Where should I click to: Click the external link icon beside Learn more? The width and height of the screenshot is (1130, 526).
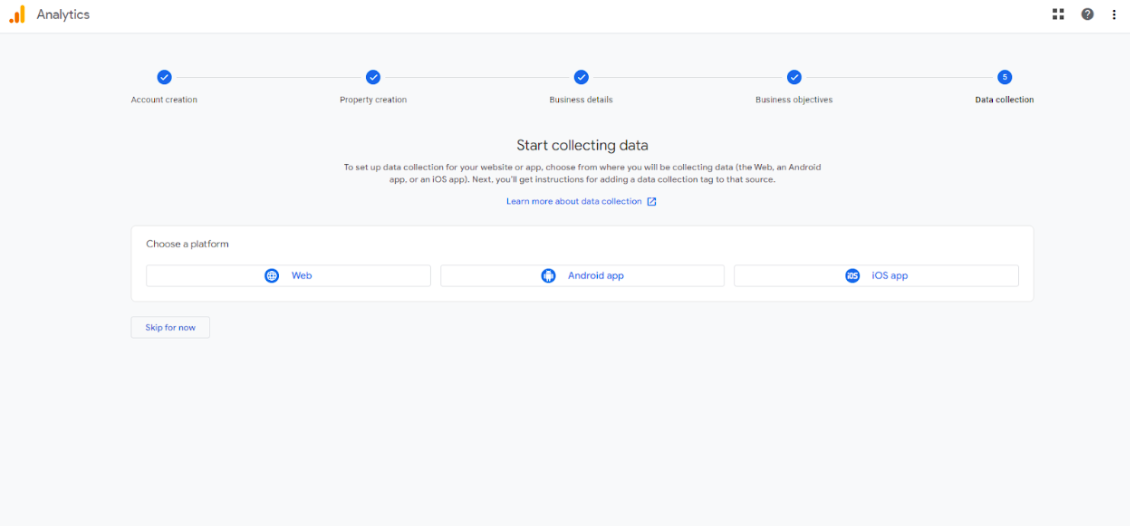(652, 202)
